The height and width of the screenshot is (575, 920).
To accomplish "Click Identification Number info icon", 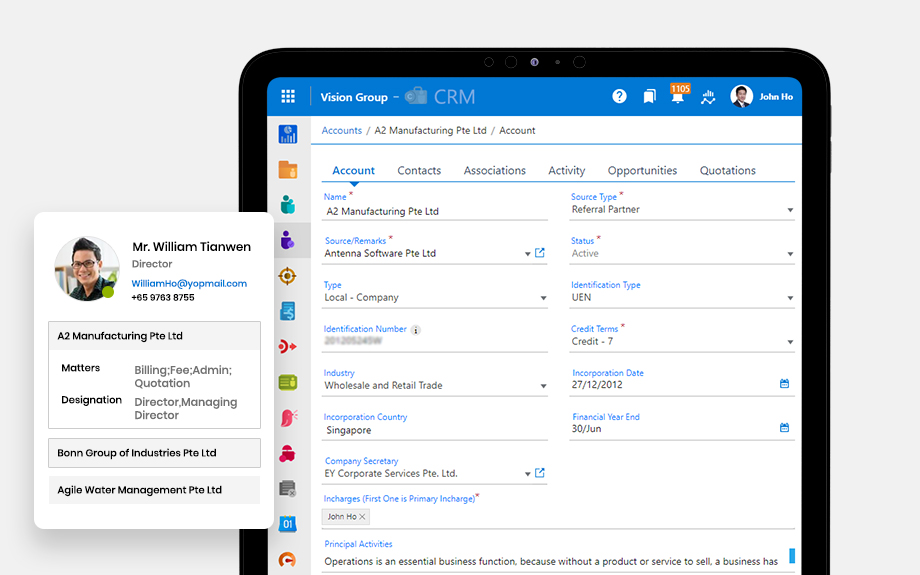I will (415, 330).
